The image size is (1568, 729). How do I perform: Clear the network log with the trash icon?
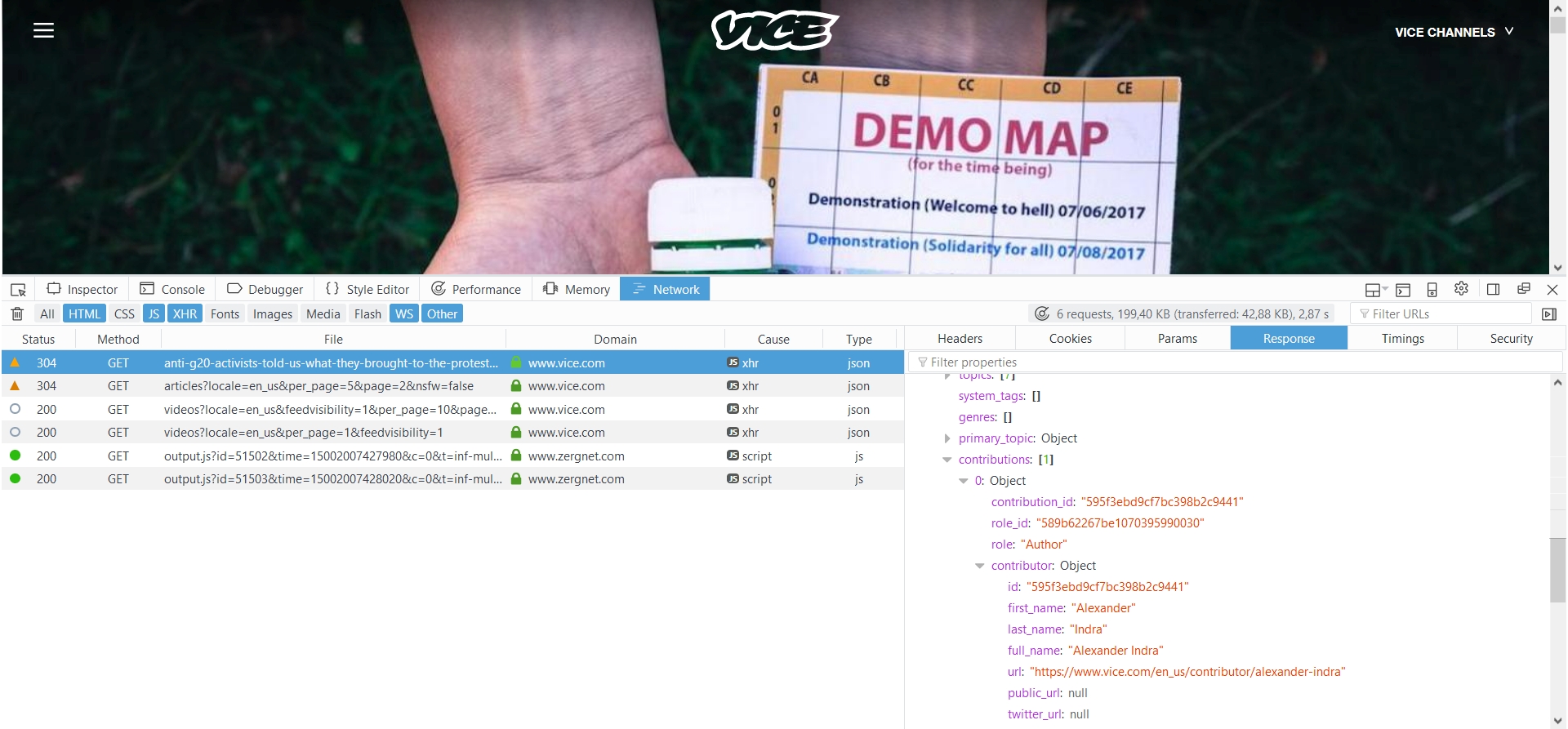coord(17,314)
